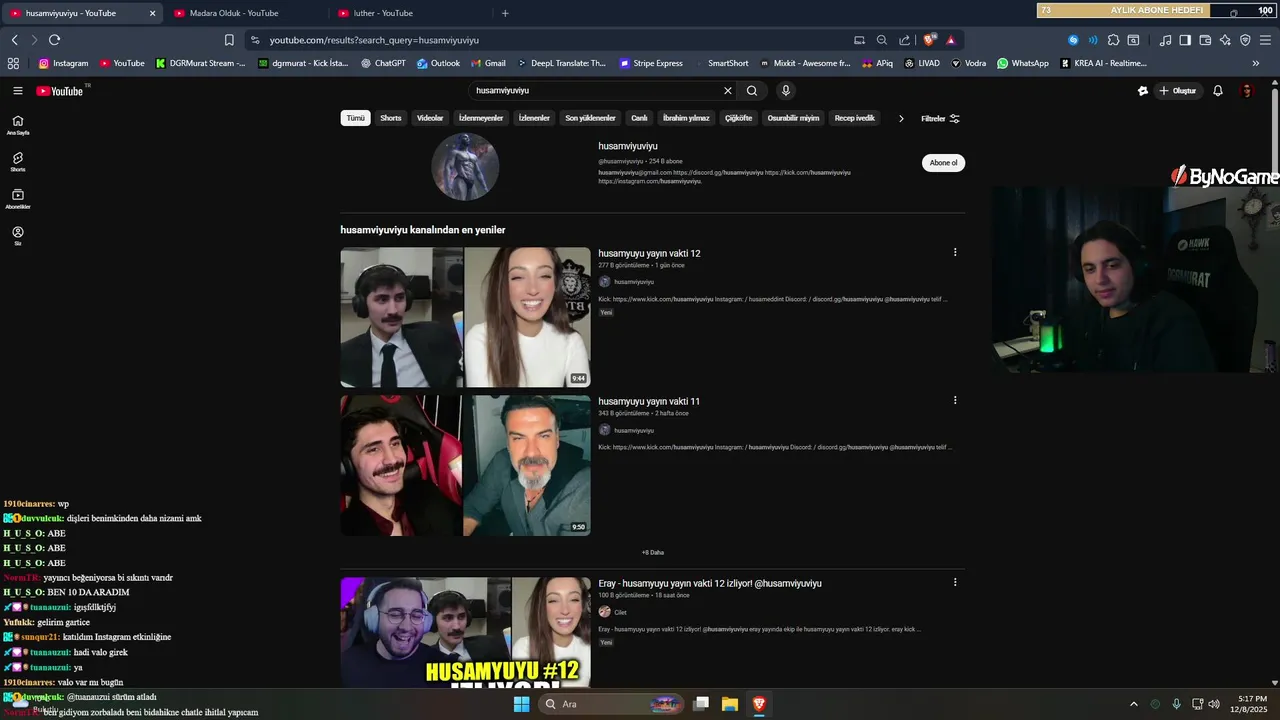Go back with the browser back arrow
Image resolution: width=1280 pixels, height=720 pixels.
point(14,40)
